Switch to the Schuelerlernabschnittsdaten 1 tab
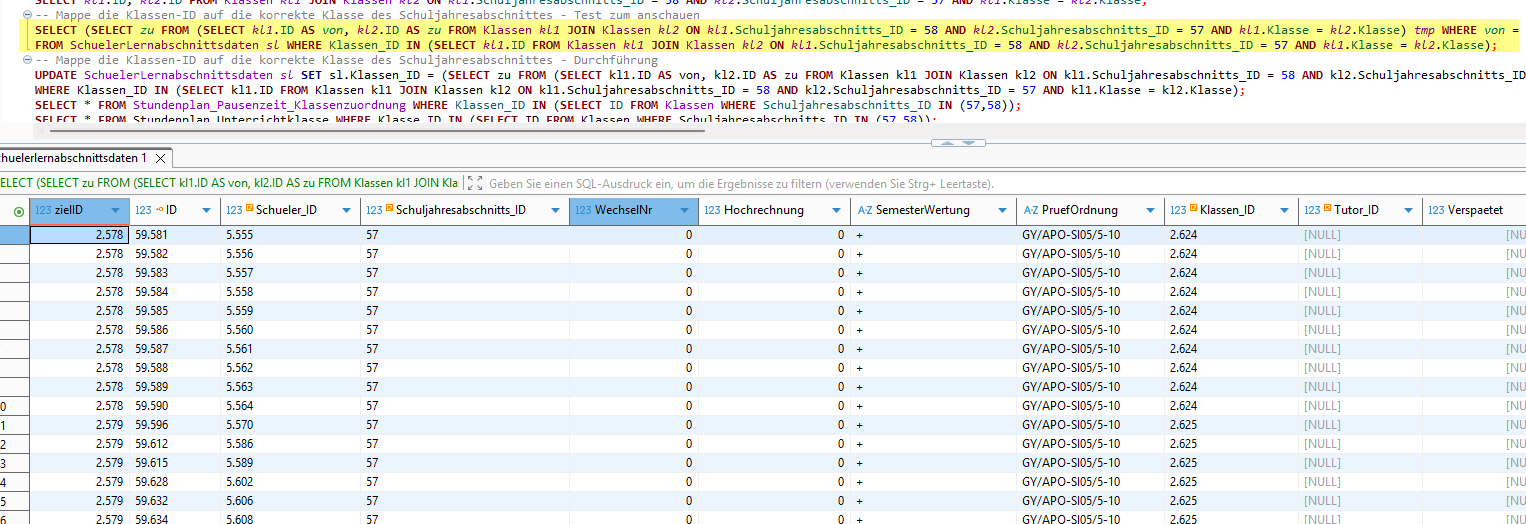Viewport: 1526px width, 524px height. (70, 158)
